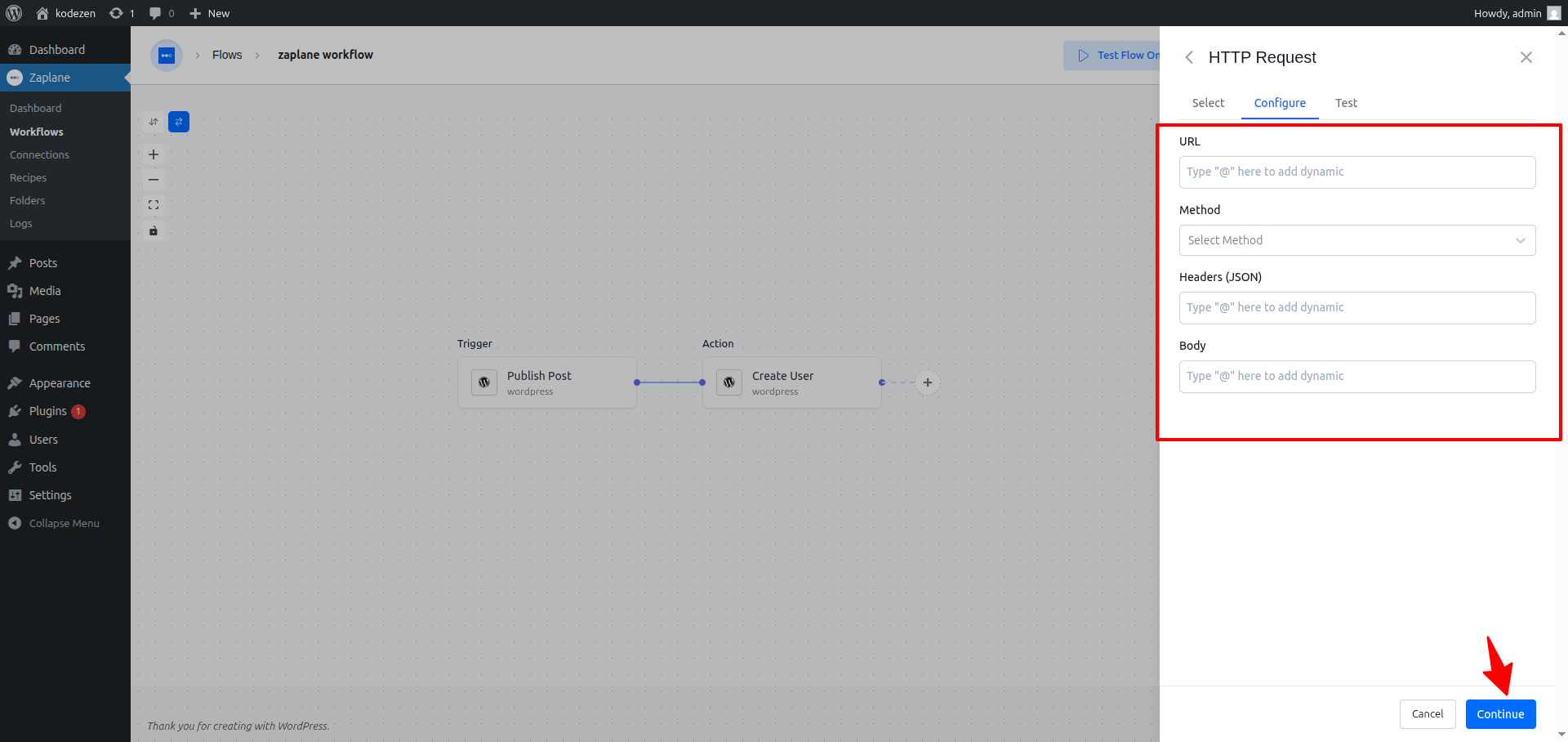
Task: Click the WordPress logo in admin bar
Action: coord(14,13)
